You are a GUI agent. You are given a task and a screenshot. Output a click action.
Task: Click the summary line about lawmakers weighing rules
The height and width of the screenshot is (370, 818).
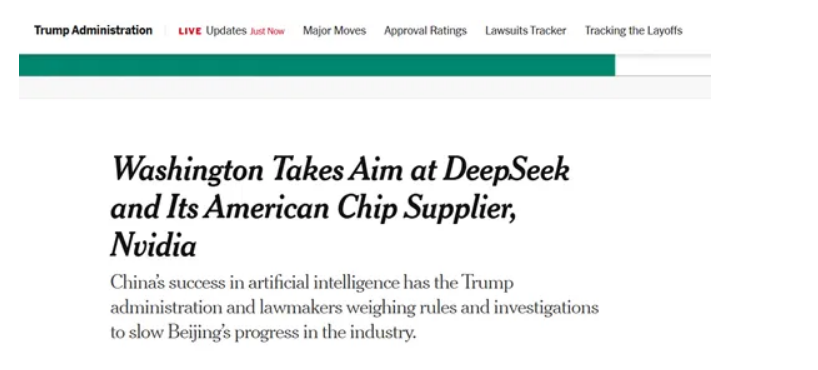(354, 308)
